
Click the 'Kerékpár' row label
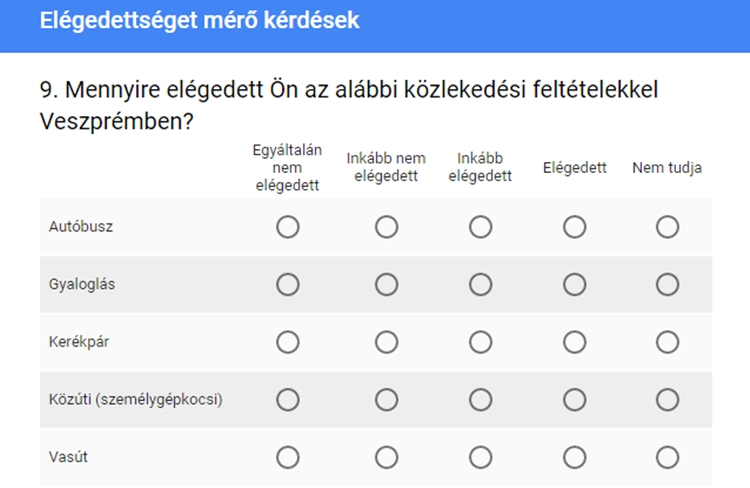click(79, 342)
